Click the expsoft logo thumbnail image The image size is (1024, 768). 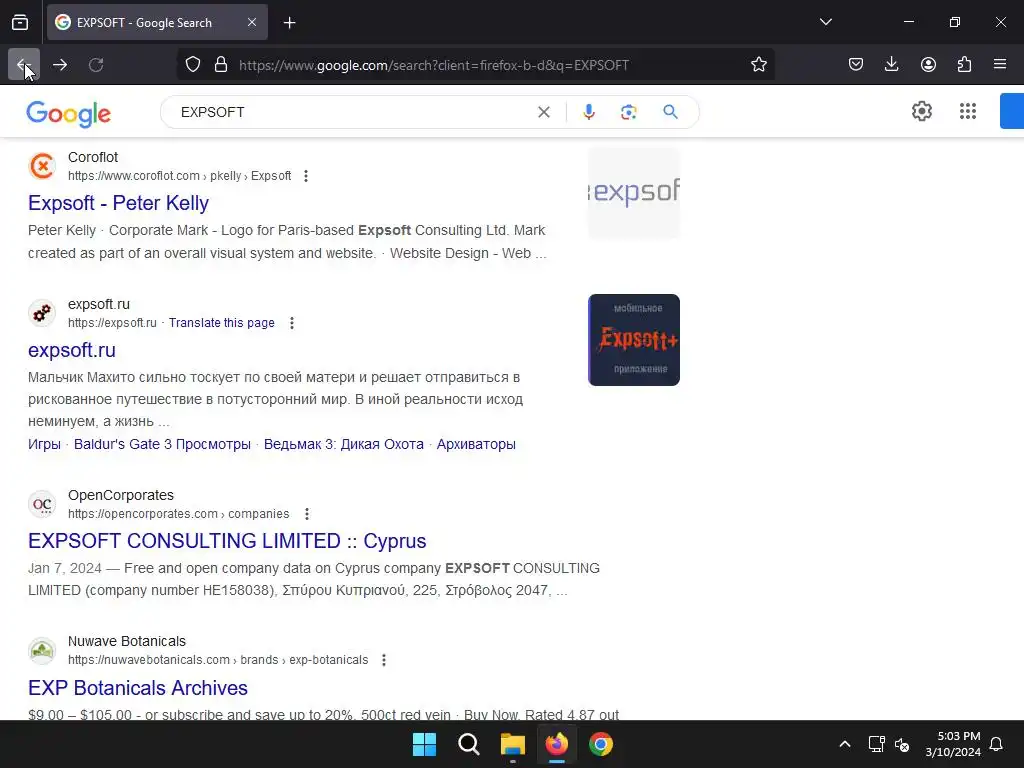633,193
